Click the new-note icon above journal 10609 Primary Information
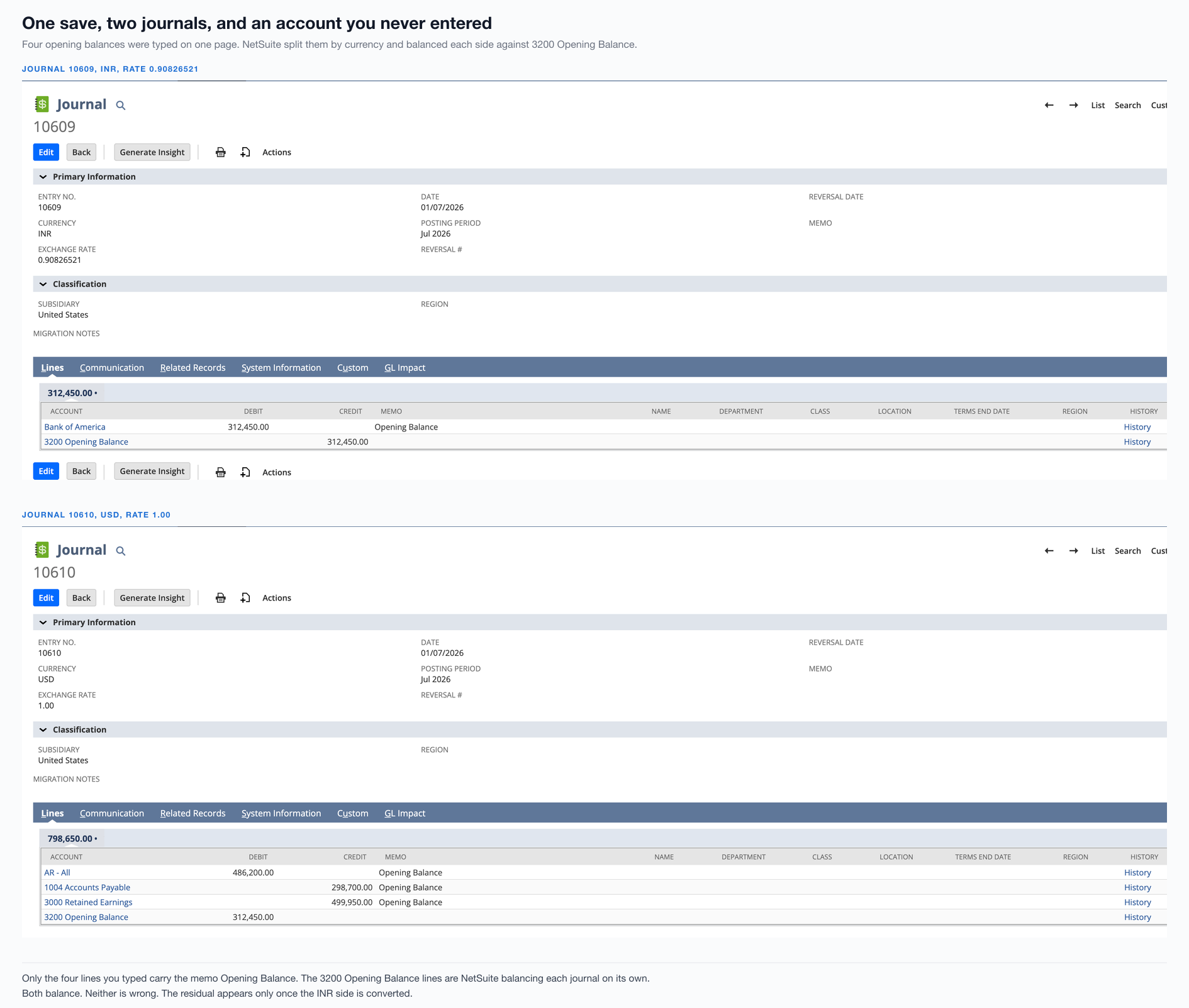This screenshot has width=1189, height=1008. (x=245, y=152)
